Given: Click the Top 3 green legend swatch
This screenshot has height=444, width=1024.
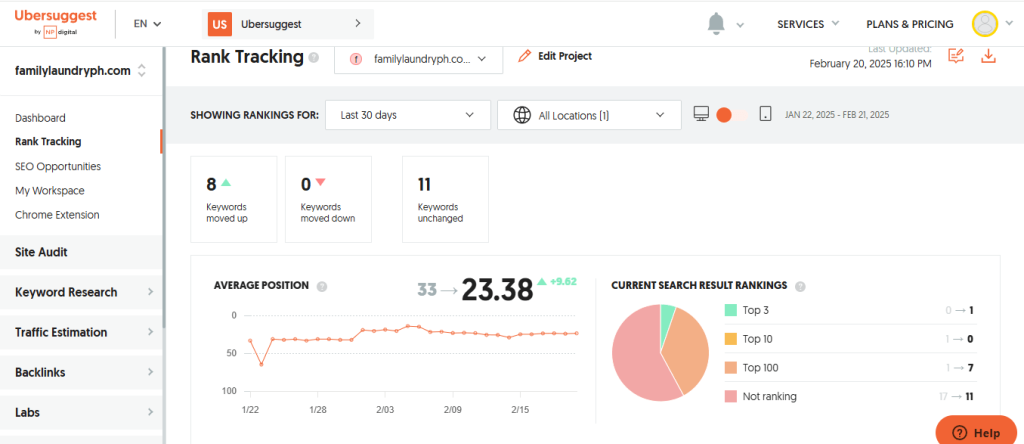Looking at the screenshot, I should point(731,311).
